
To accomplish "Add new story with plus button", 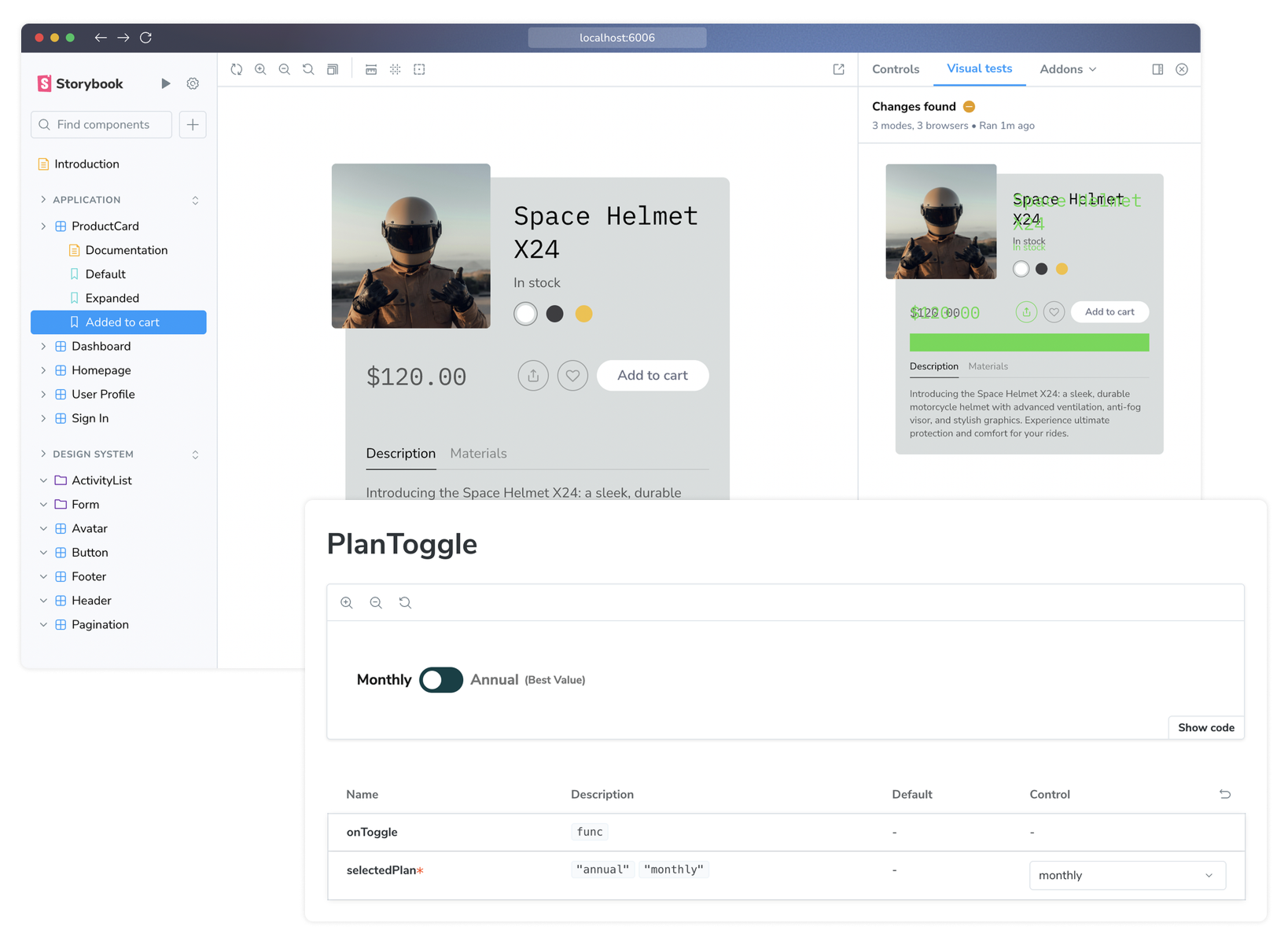I will 193,124.
